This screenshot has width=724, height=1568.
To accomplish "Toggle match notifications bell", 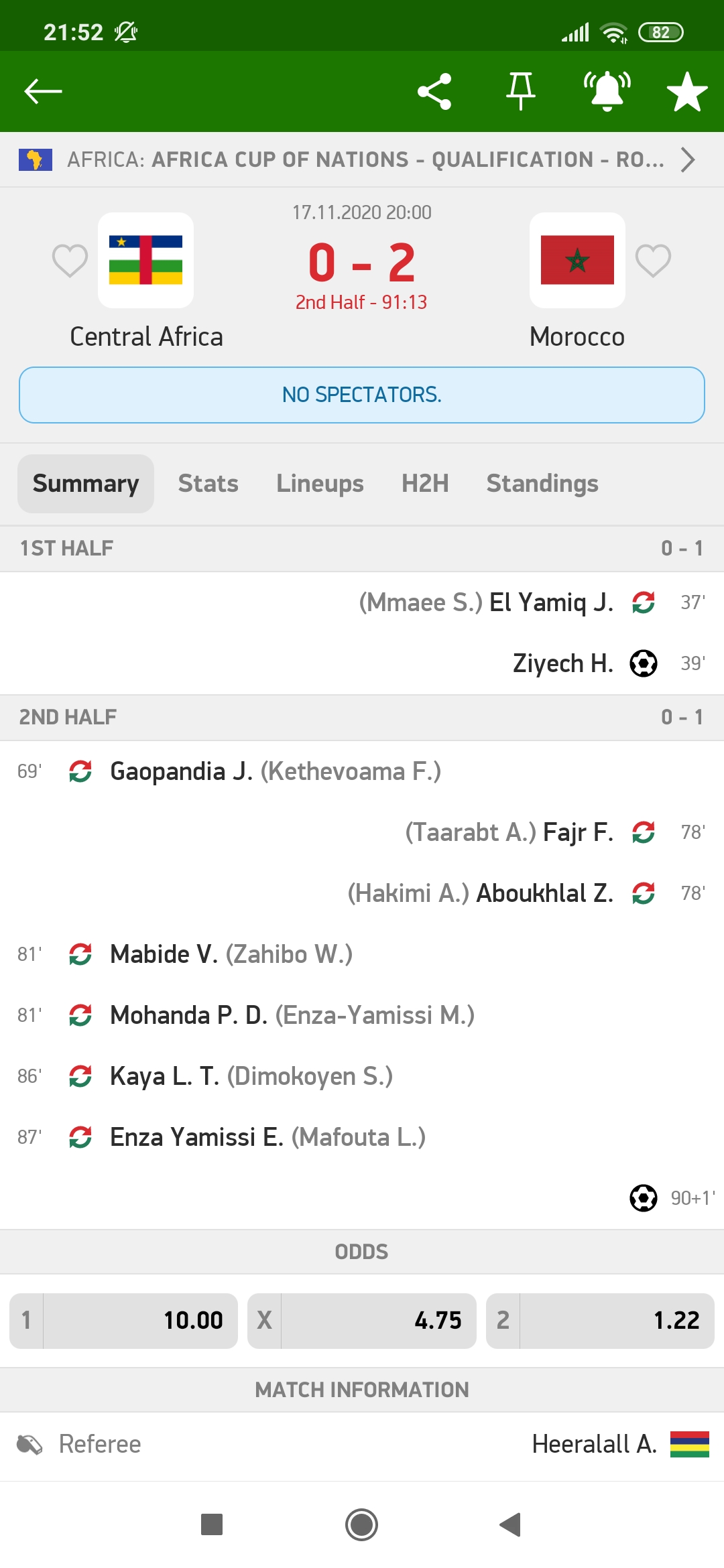I will pyautogui.click(x=607, y=91).
